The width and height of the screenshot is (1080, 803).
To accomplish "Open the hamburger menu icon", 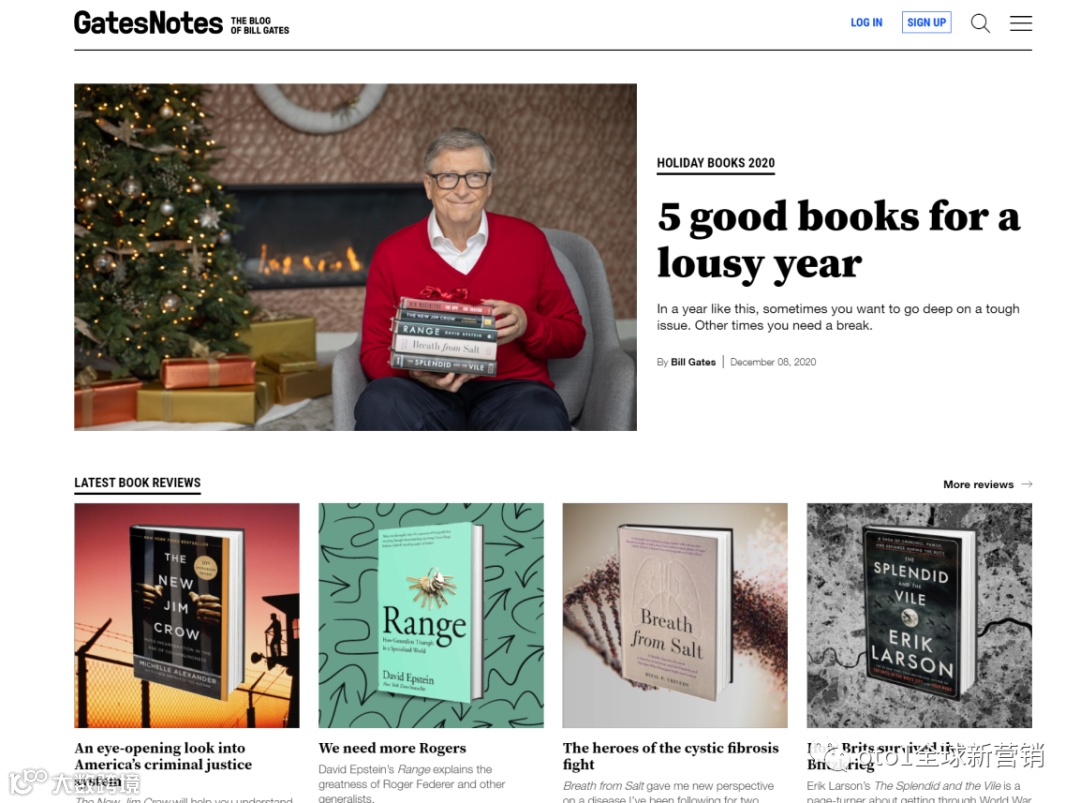I will [1021, 23].
